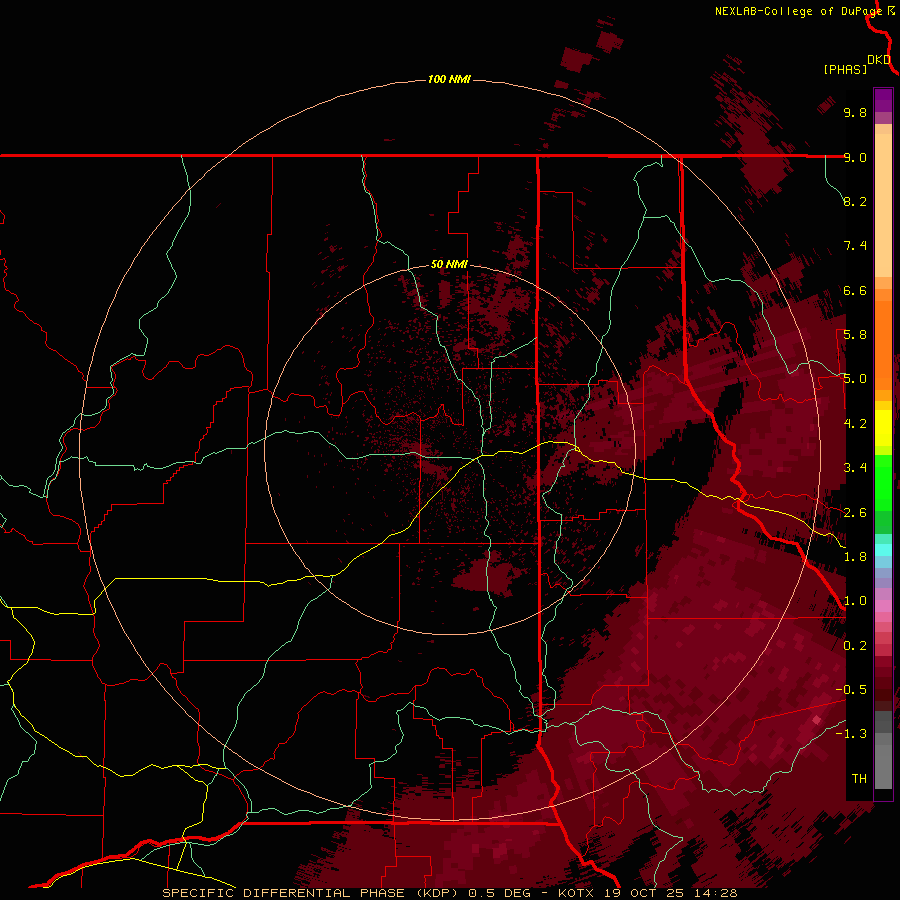Pick the purple swatch atop the color bar
The image size is (900, 900).
(883, 100)
